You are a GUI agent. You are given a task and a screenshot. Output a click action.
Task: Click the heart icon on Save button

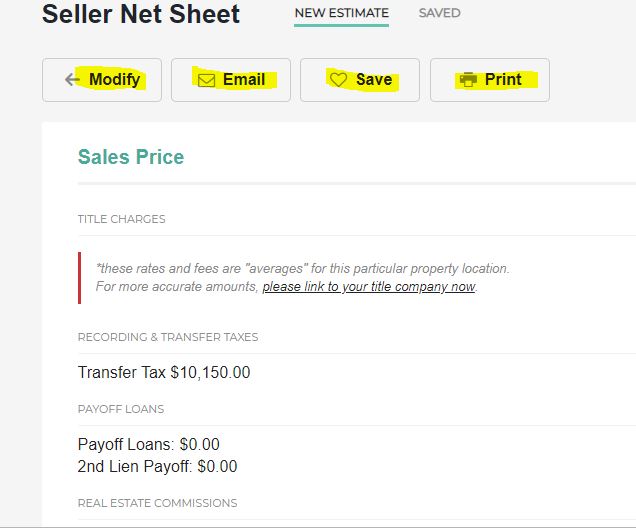tap(338, 79)
